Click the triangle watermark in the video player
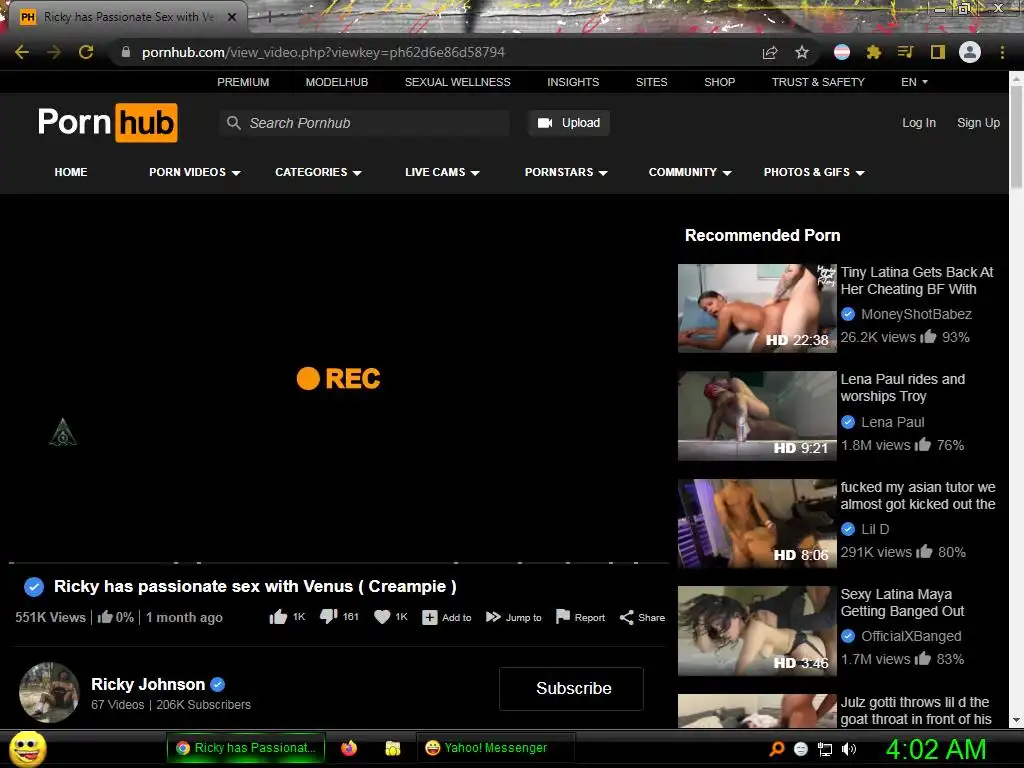The image size is (1024, 768). pyautogui.click(x=63, y=432)
